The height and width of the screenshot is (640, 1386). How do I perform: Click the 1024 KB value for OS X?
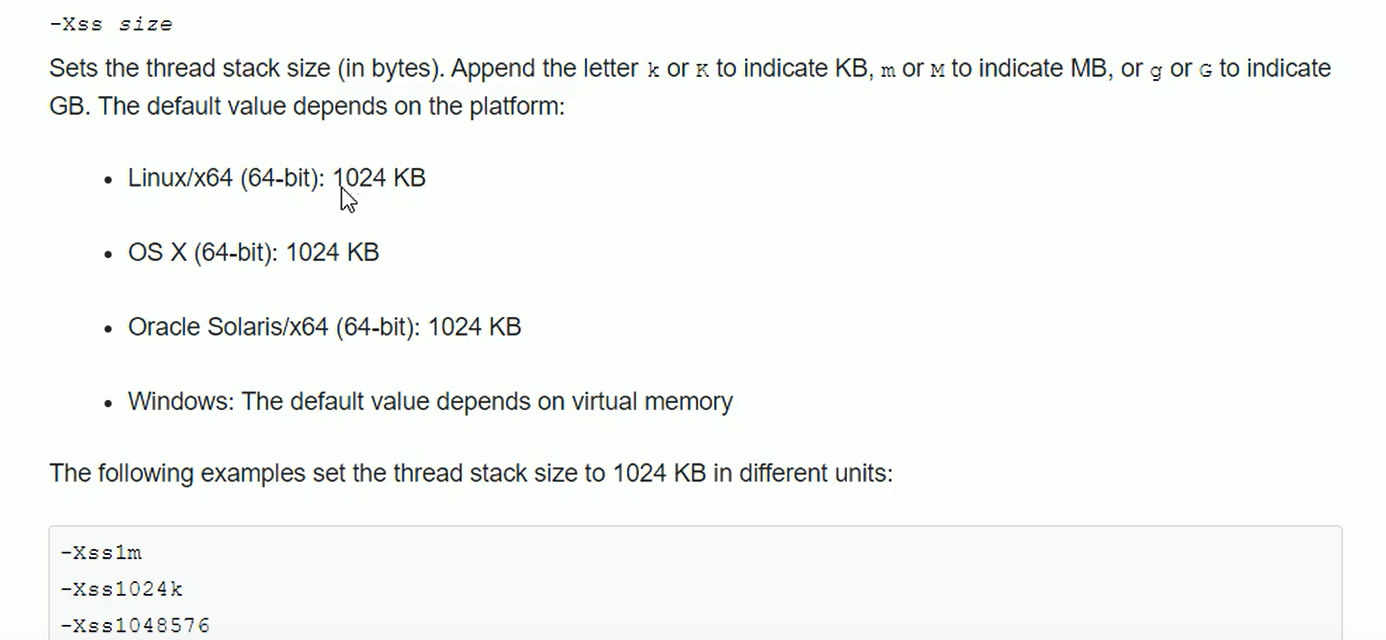click(x=333, y=253)
